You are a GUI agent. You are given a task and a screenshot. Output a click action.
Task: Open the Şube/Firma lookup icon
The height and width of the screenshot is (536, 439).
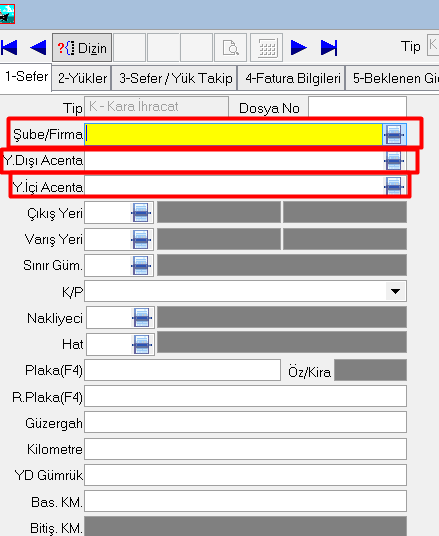(394, 134)
